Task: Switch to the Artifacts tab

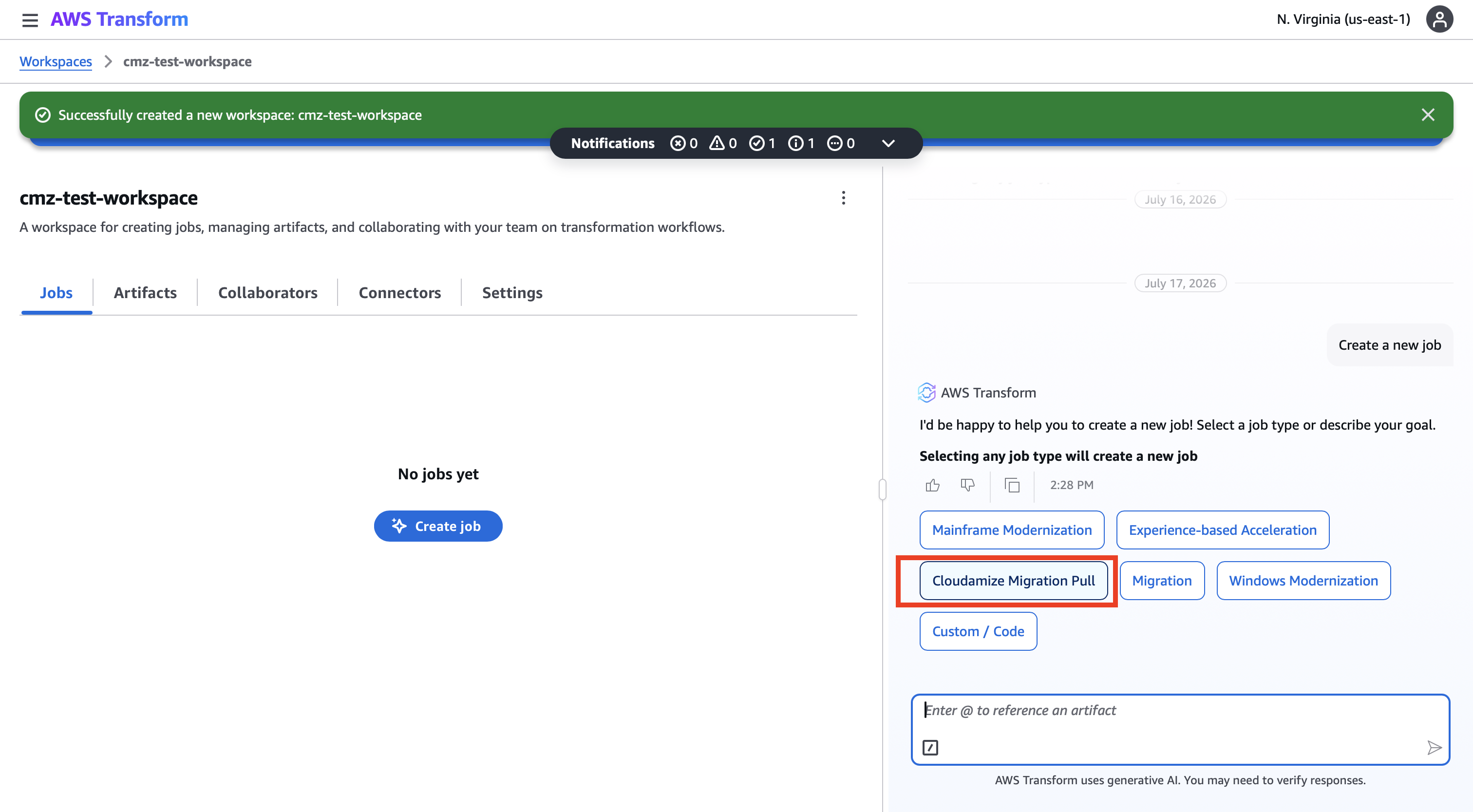Action: (145, 293)
